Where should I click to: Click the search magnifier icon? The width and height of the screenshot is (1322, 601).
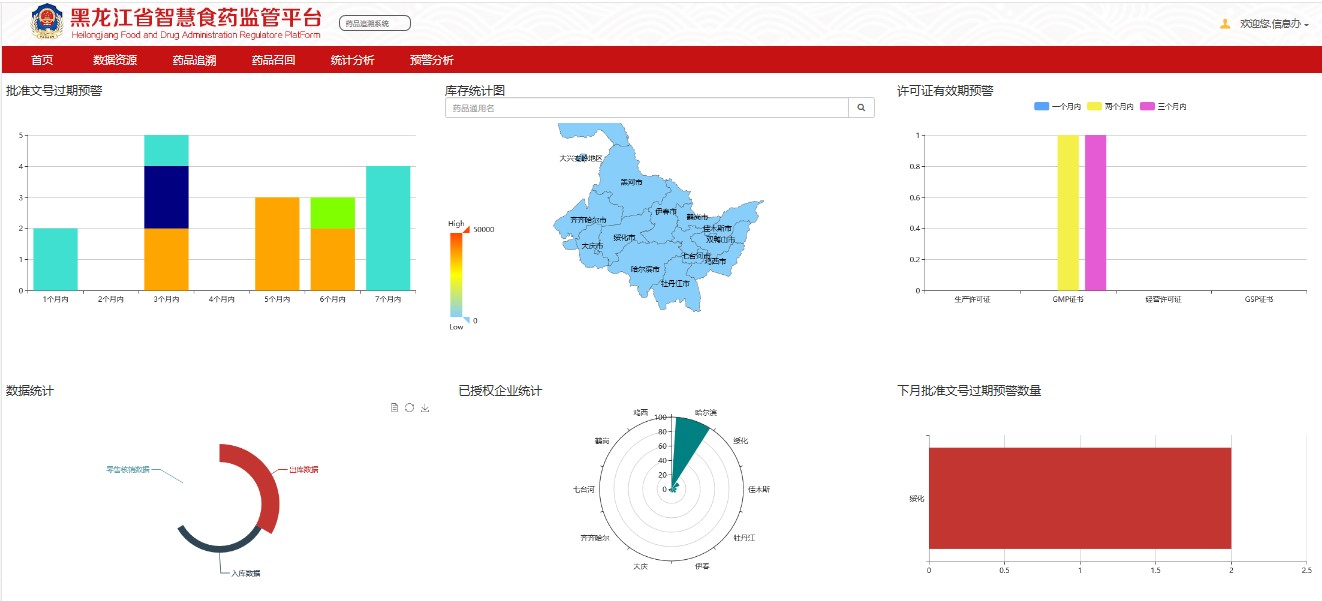[861, 108]
